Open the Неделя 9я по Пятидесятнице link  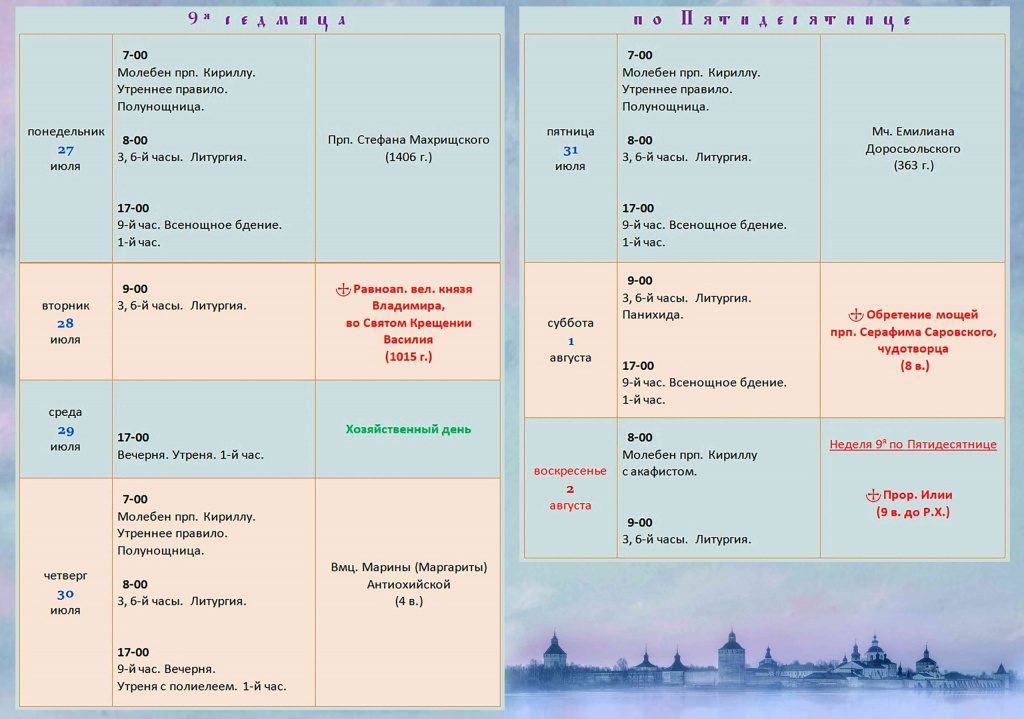(x=913, y=444)
